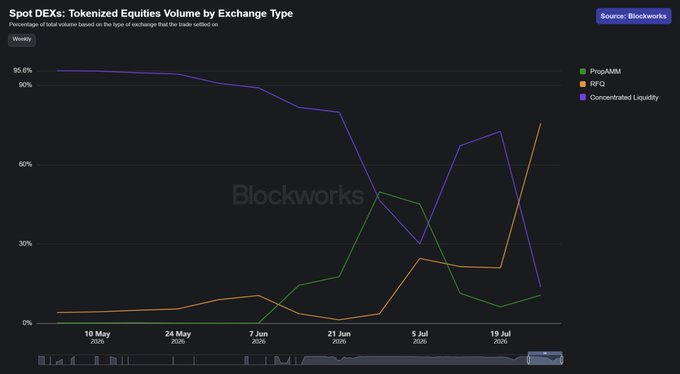Click the orange RFQ color swatch
This screenshot has width=680, height=374.
pyautogui.click(x=583, y=84)
